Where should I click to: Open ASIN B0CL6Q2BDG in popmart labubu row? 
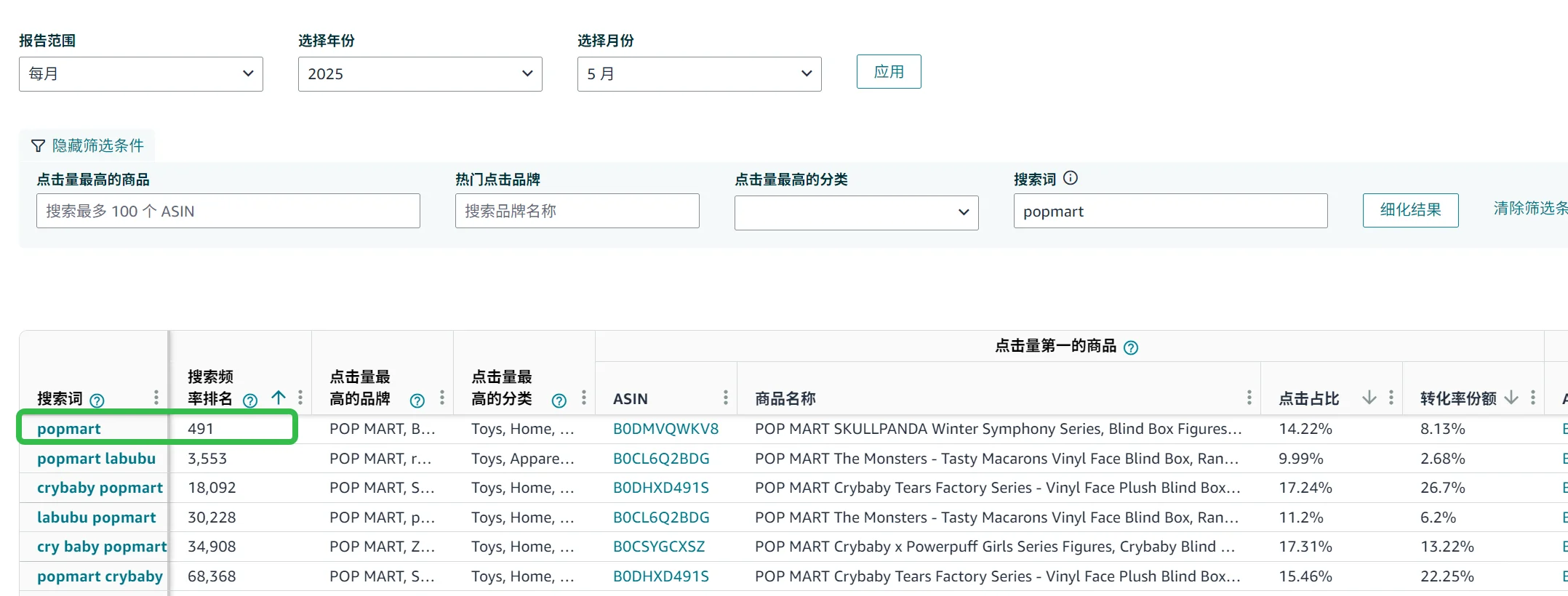coord(661,459)
